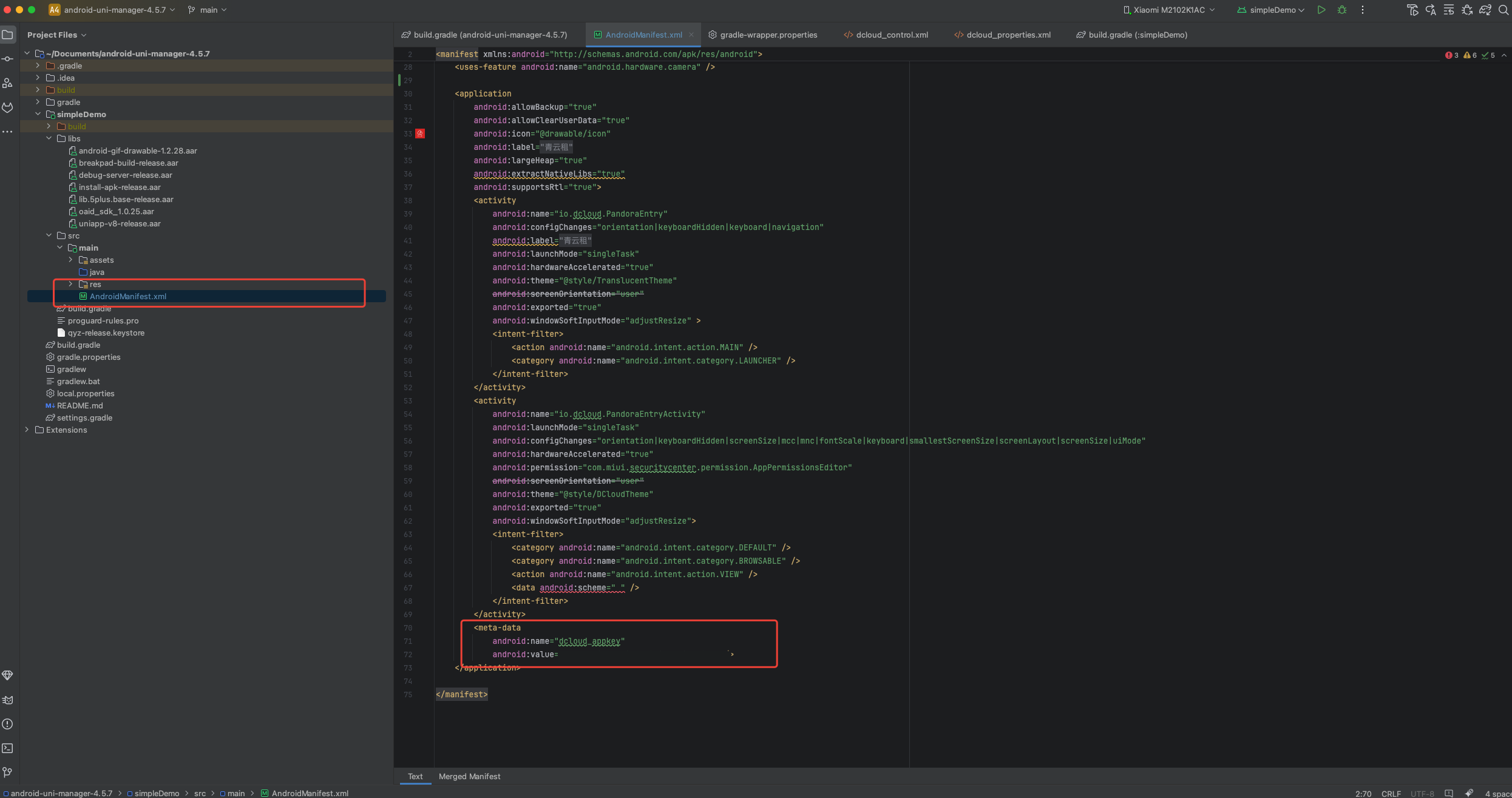
Task: Open the Commit tool window
Action: 8,59
